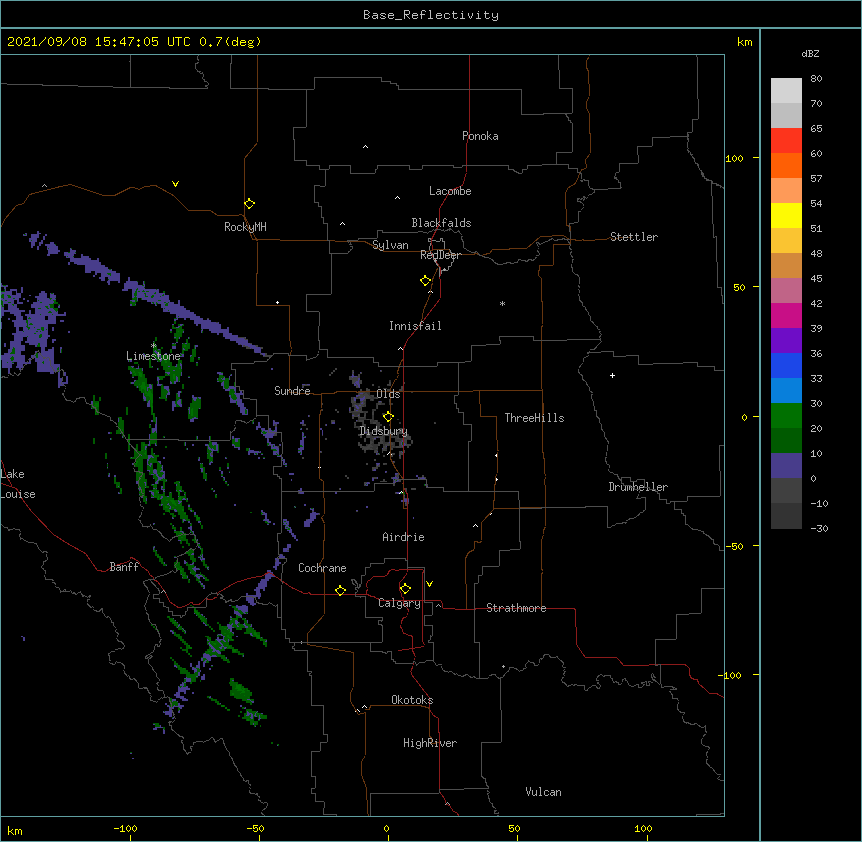This screenshot has width=862, height=842.
Task: Click the RockyMH town label
Action: click(245, 227)
